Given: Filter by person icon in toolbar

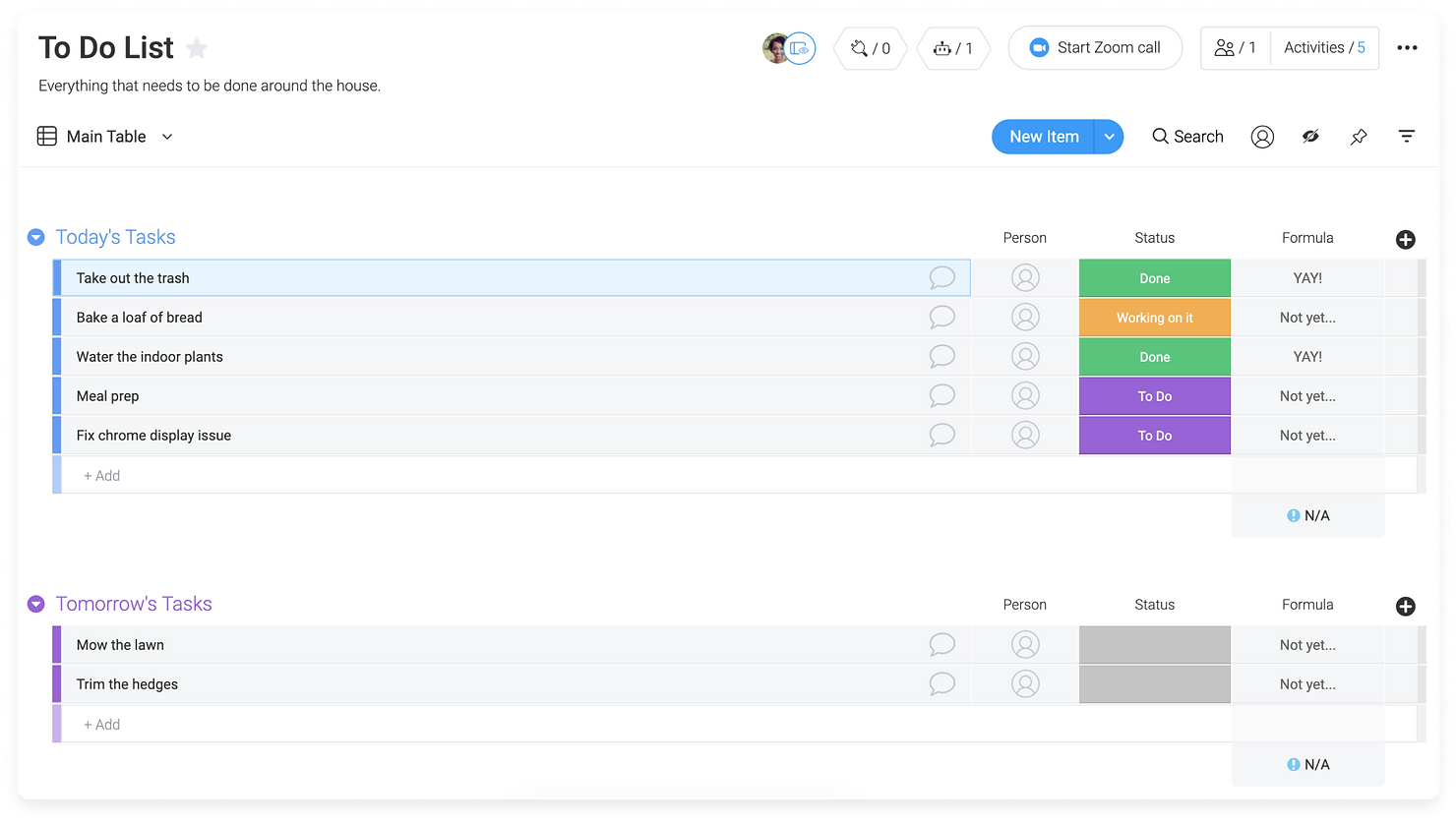Looking at the screenshot, I should coord(1262,137).
